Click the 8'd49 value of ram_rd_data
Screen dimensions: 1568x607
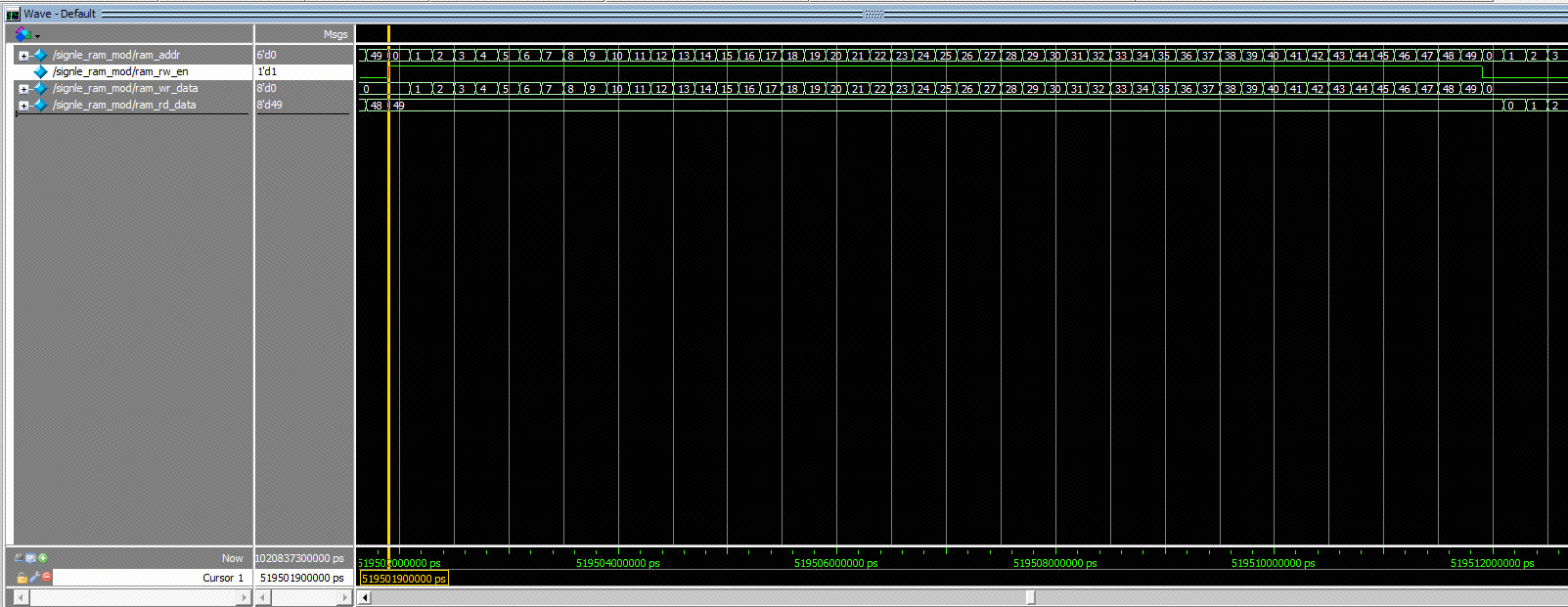click(270, 106)
